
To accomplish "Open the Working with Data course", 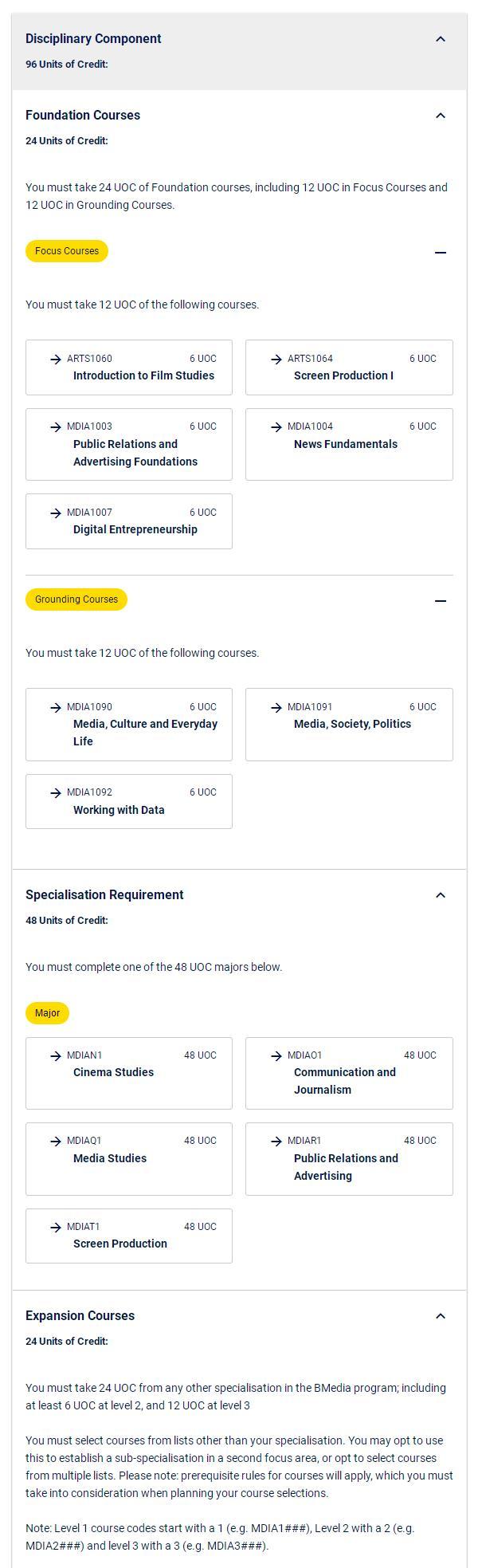I will (x=129, y=801).
